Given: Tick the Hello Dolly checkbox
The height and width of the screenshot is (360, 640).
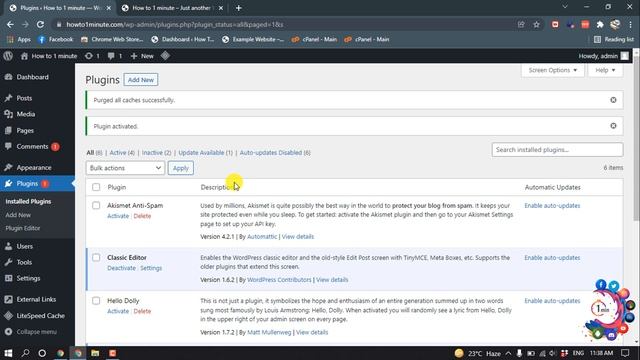Looking at the screenshot, I should click(96, 301).
